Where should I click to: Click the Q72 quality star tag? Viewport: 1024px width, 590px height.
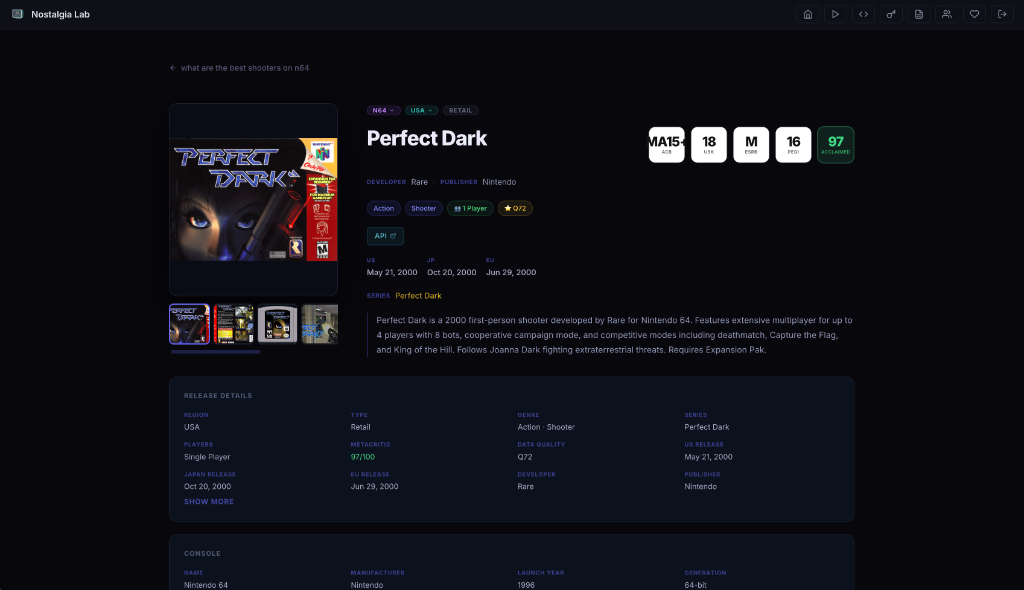(x=515, y=208)
